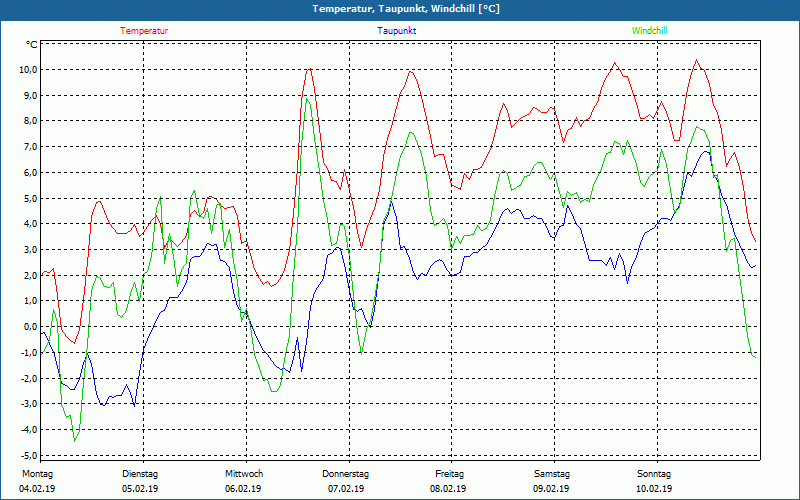Click the 2,0 y-axis value

[30, 276]
